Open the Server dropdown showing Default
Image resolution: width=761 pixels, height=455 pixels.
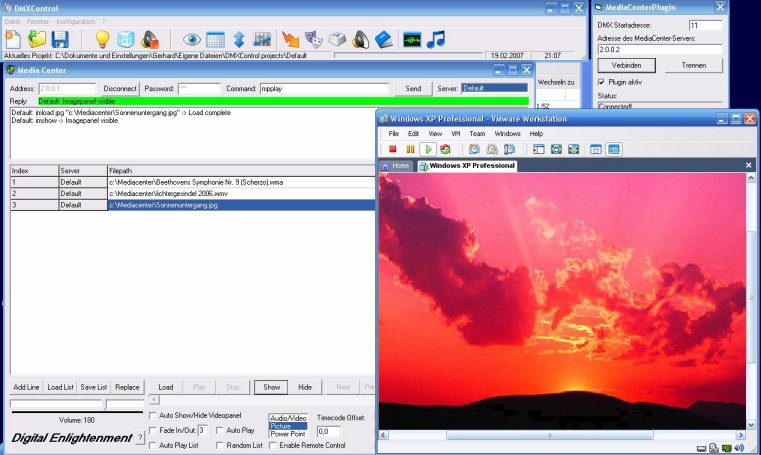(494, 89)
